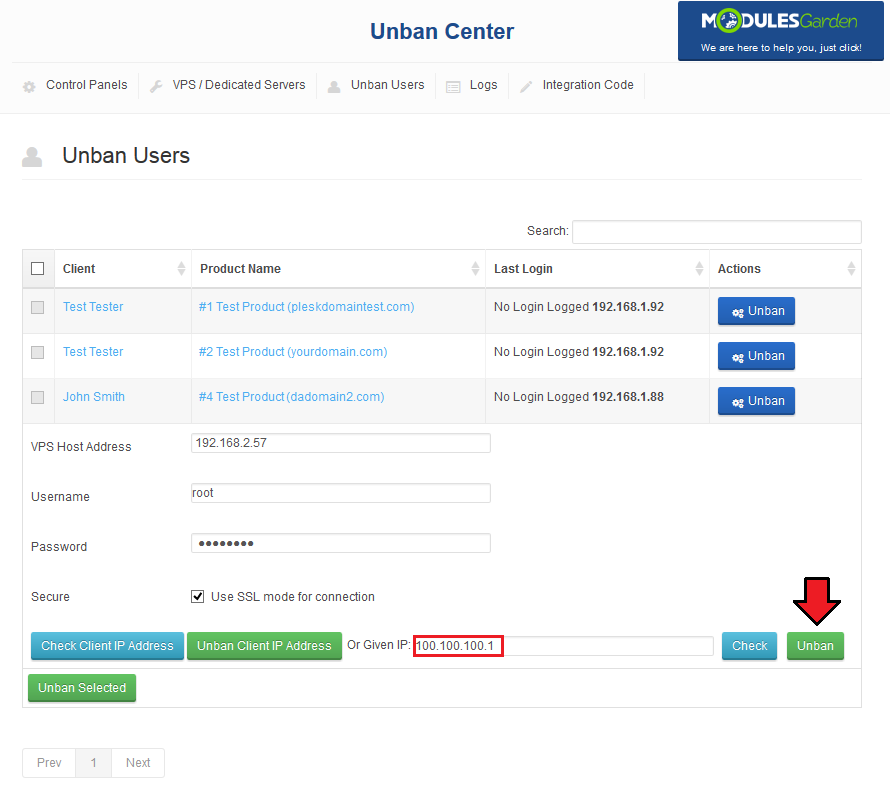Go to the Next page

tap(138, 763)
